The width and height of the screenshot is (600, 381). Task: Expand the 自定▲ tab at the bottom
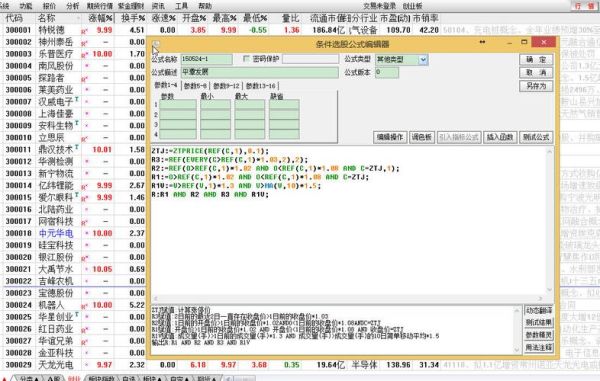(179, 378)
